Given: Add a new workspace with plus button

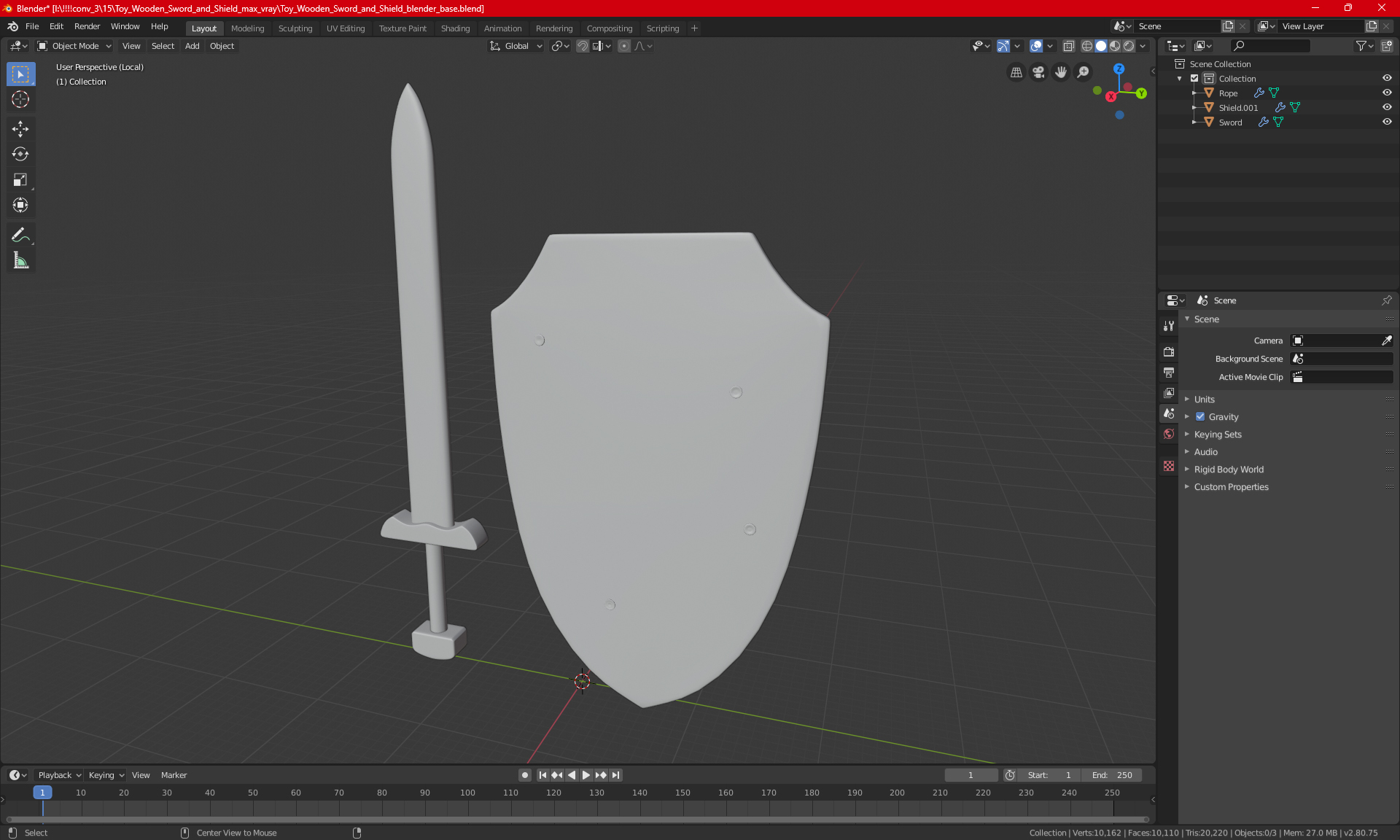Looking at the screenshot, I should (694, 28).
